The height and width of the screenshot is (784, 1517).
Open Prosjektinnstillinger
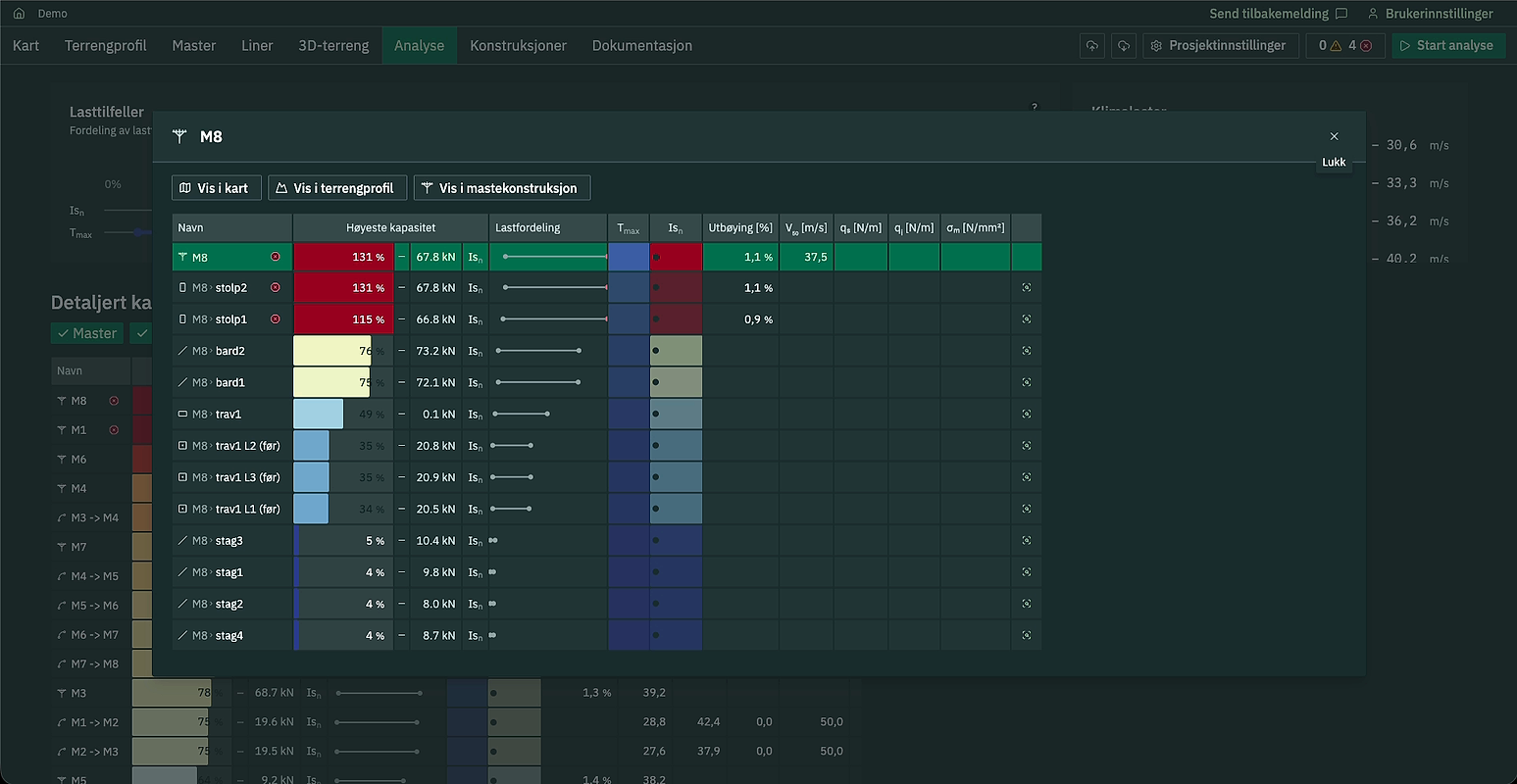[x=1221, y=45]
